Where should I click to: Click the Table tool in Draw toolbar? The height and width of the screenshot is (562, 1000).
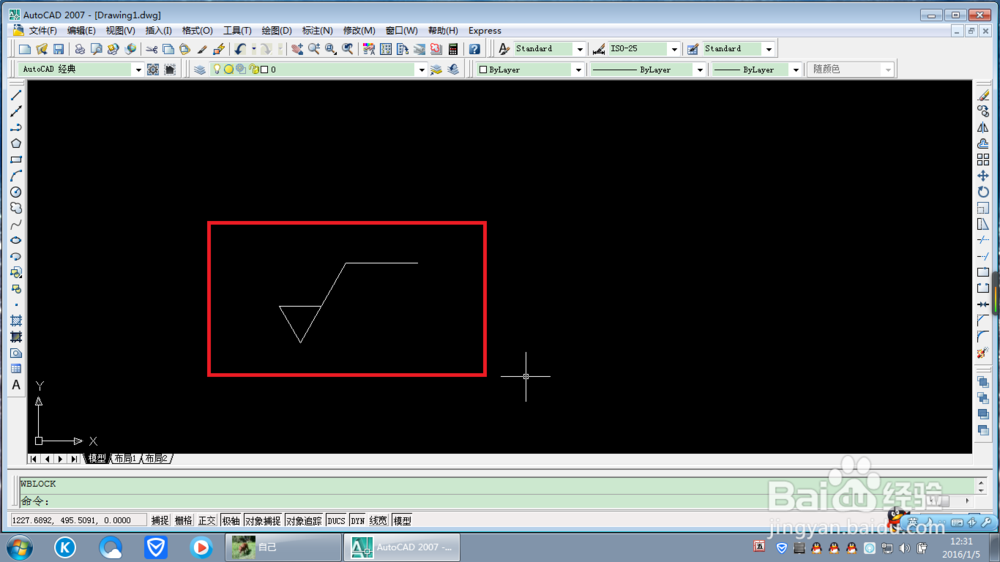coord(16,369)
